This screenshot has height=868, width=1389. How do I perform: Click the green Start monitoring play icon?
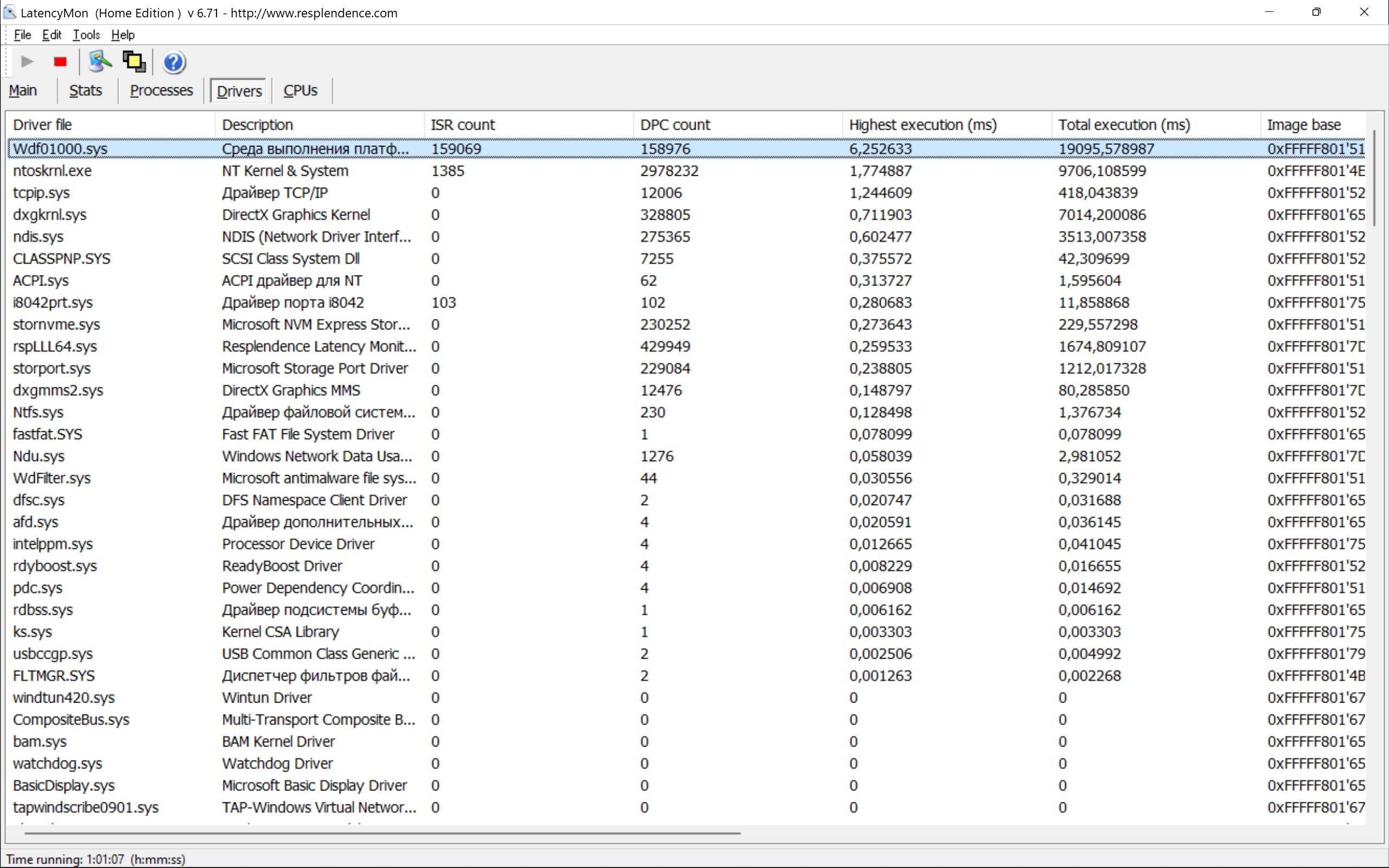point(27,61)
